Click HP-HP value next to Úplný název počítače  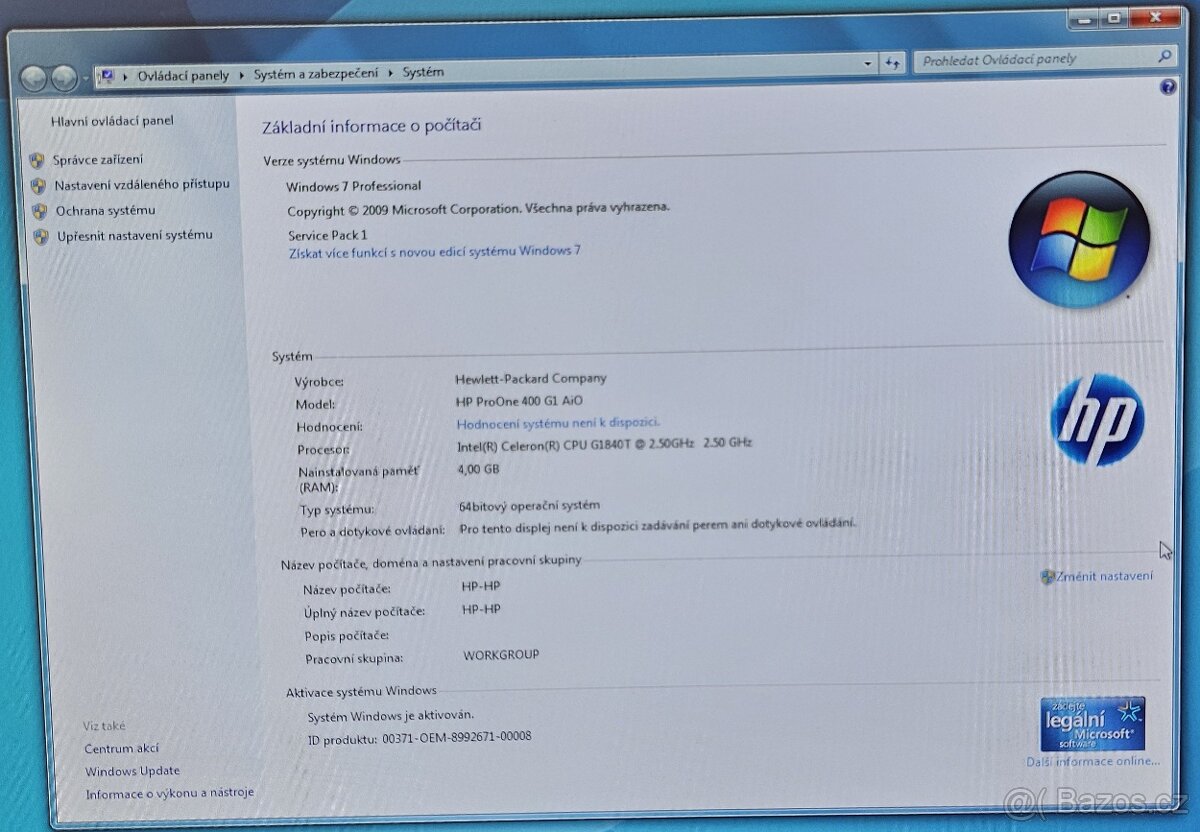481,609
